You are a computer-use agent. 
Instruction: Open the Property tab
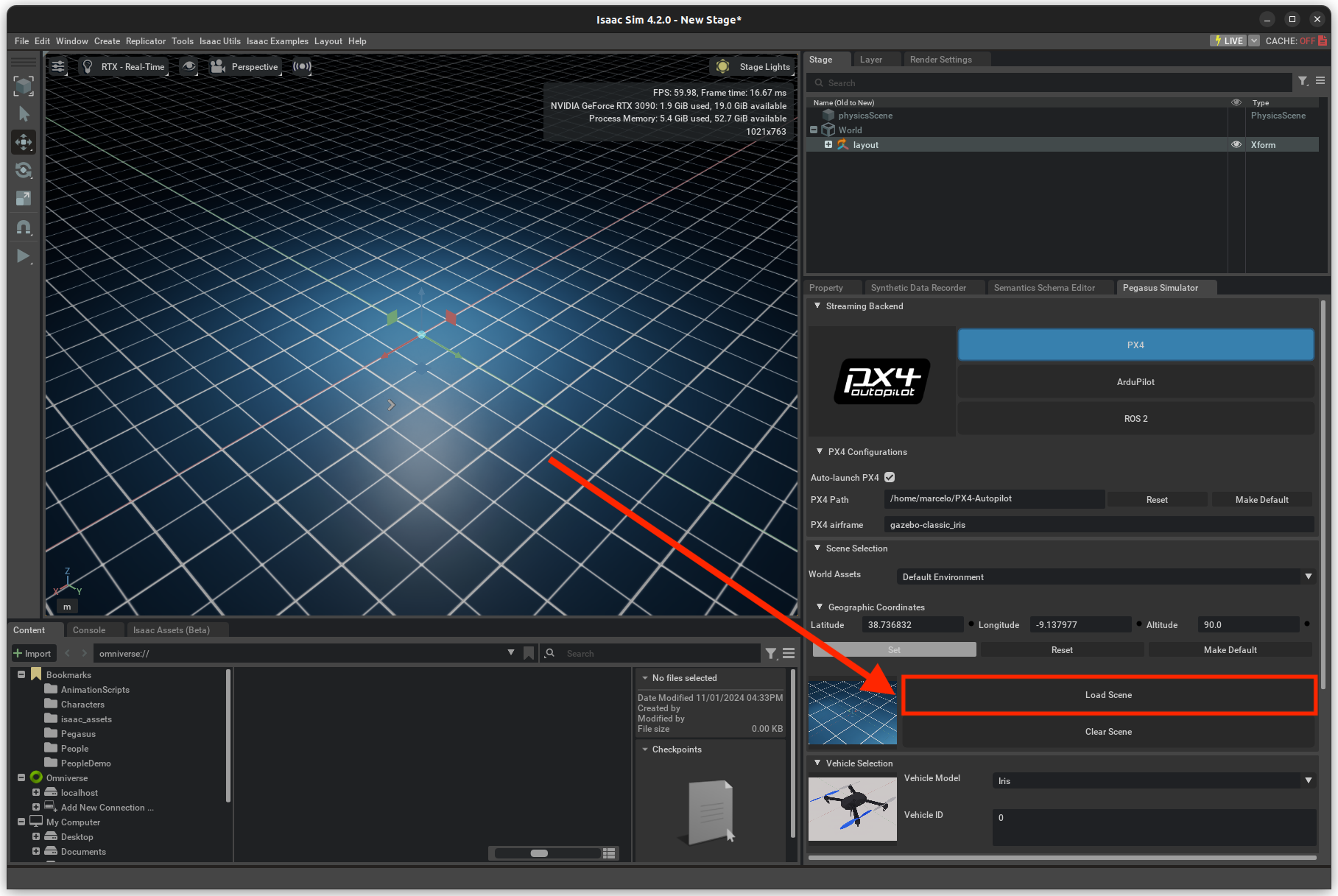tap(825, 288)
